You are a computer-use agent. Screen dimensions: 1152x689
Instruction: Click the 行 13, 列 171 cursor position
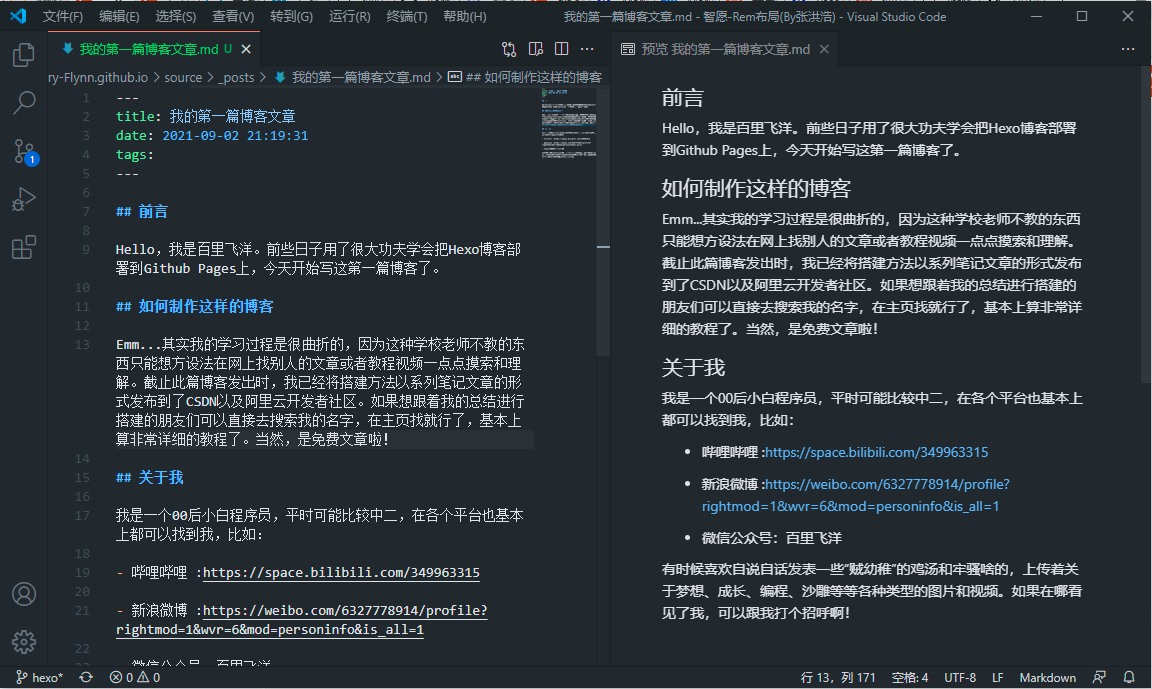(x=838, y=677)
